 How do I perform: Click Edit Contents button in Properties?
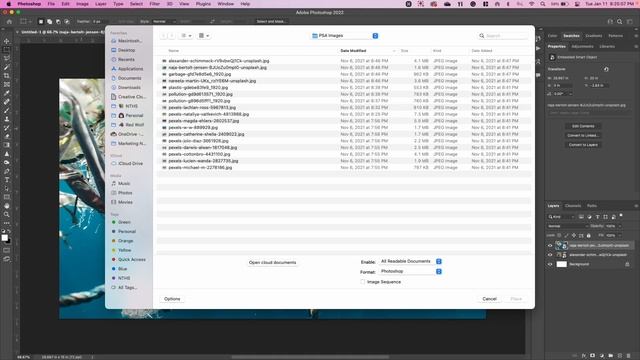[x=583, y=126]
